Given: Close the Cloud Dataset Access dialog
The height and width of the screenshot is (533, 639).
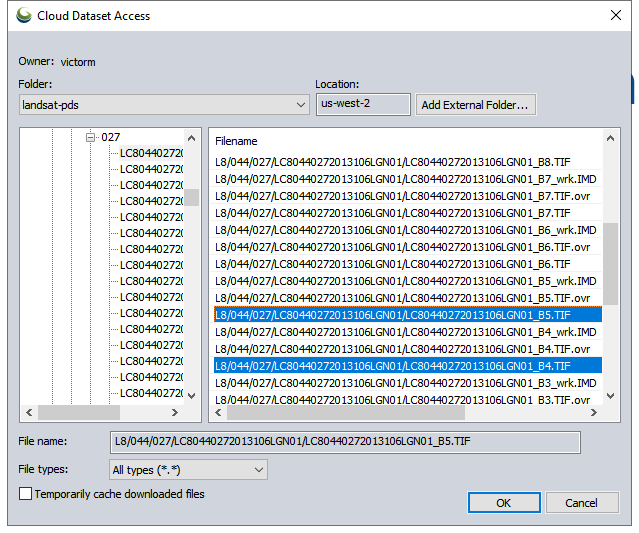Looking at the screenshot, I should point(613,15).
